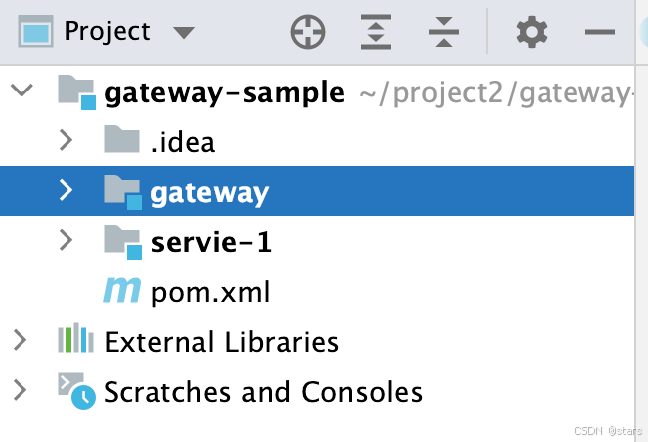This screenshot has width=648, height=442.
Task: Click the Maven m icon for pom.xml
Action: 122,290
